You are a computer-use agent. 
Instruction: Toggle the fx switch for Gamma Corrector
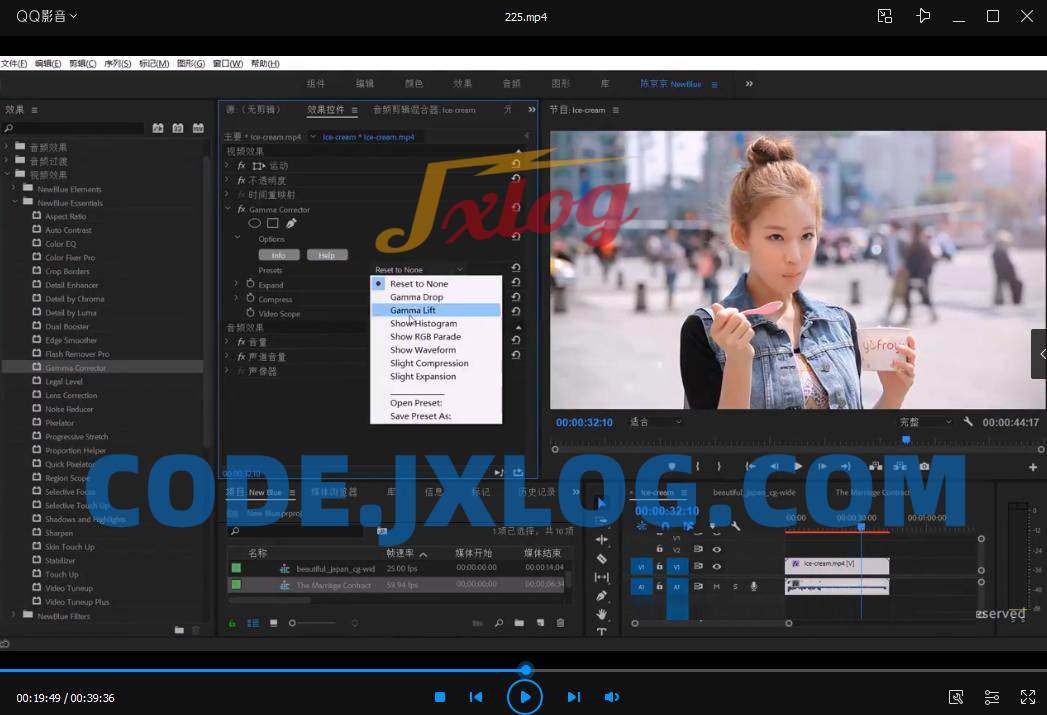[x=241, y=210]
